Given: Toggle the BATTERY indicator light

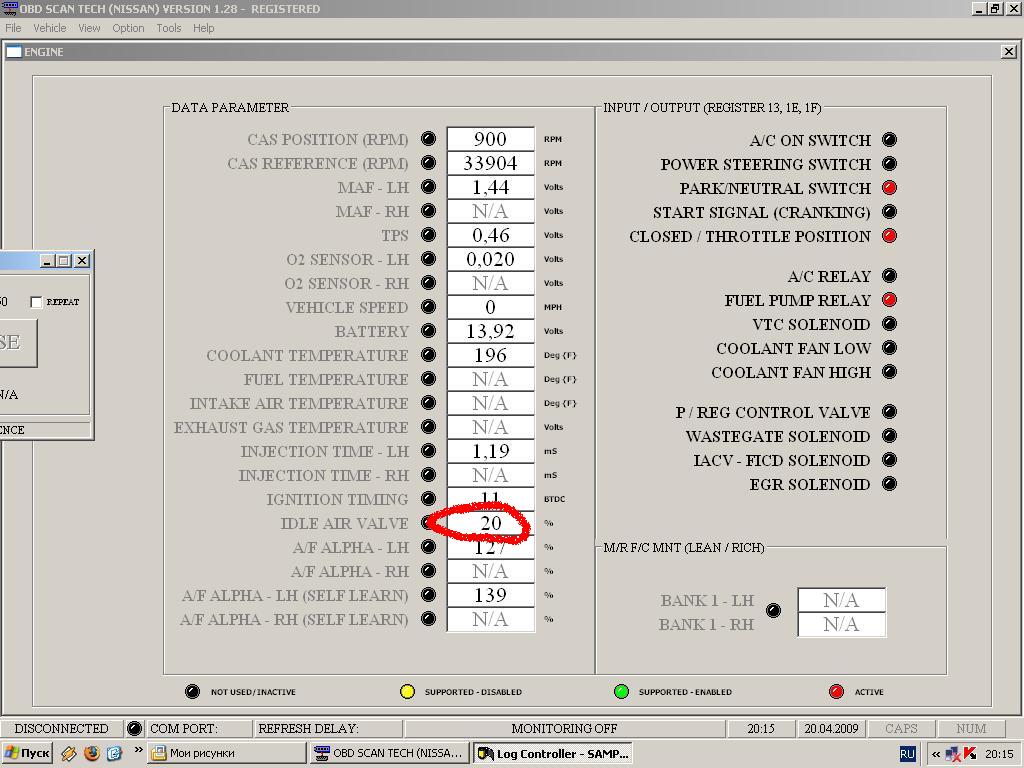Looking at the screenshot, I should click(x=428, y=330).
